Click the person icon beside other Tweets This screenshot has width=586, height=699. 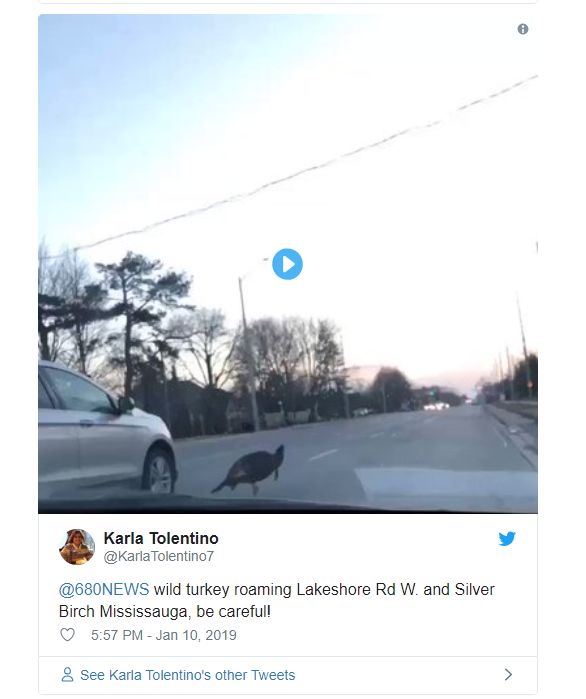[67, 674]
